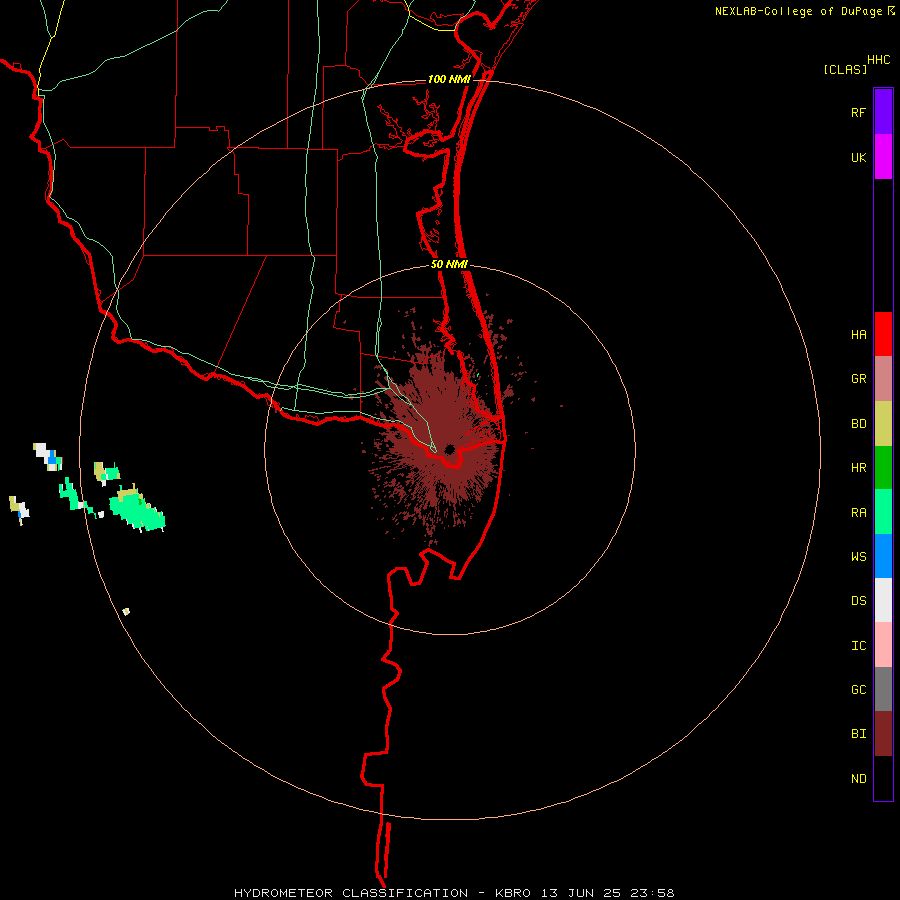This screenshot has width=900, height=900.
Task: Click the DS white legend color swatch
Action: 883,600
